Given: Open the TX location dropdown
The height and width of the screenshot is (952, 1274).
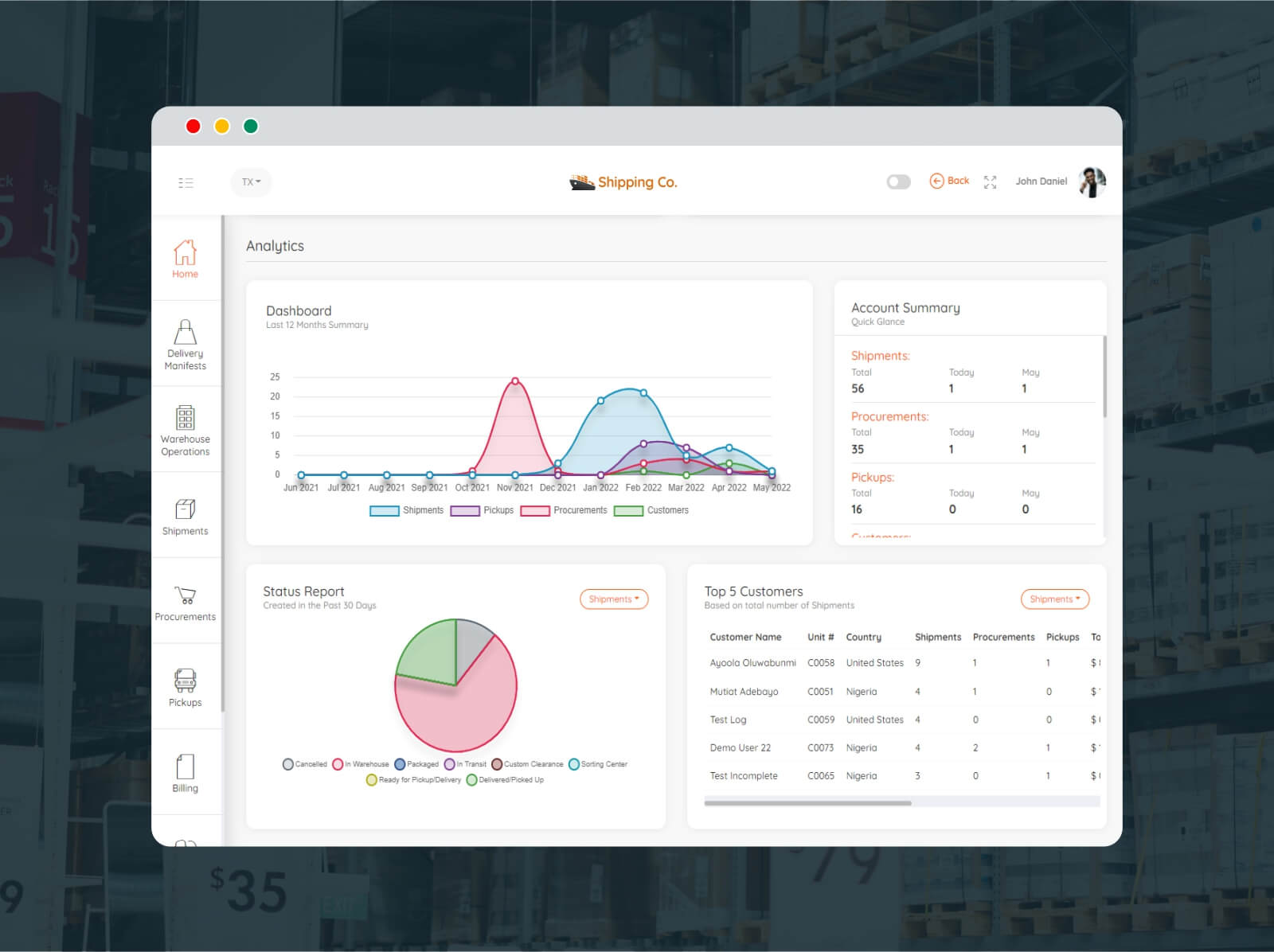Looking at the screenshot, I should (x=251, y=182).
